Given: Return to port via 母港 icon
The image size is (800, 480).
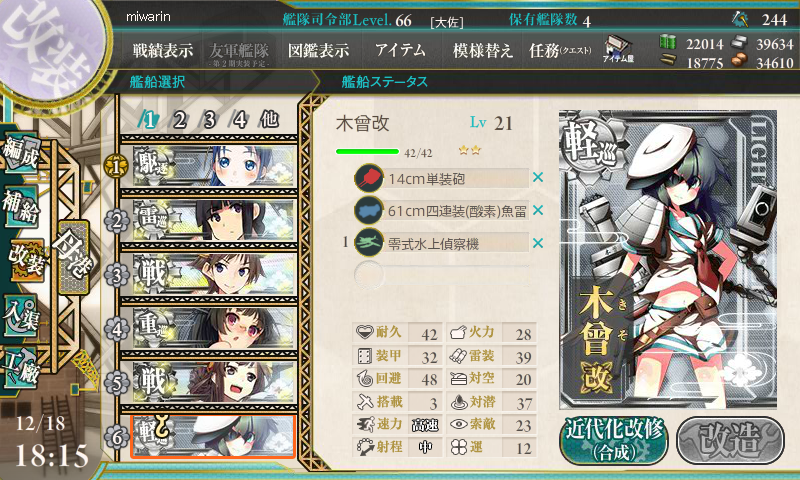Looking at the screenshot, I should pyautogui.click(x=73, y=258).
